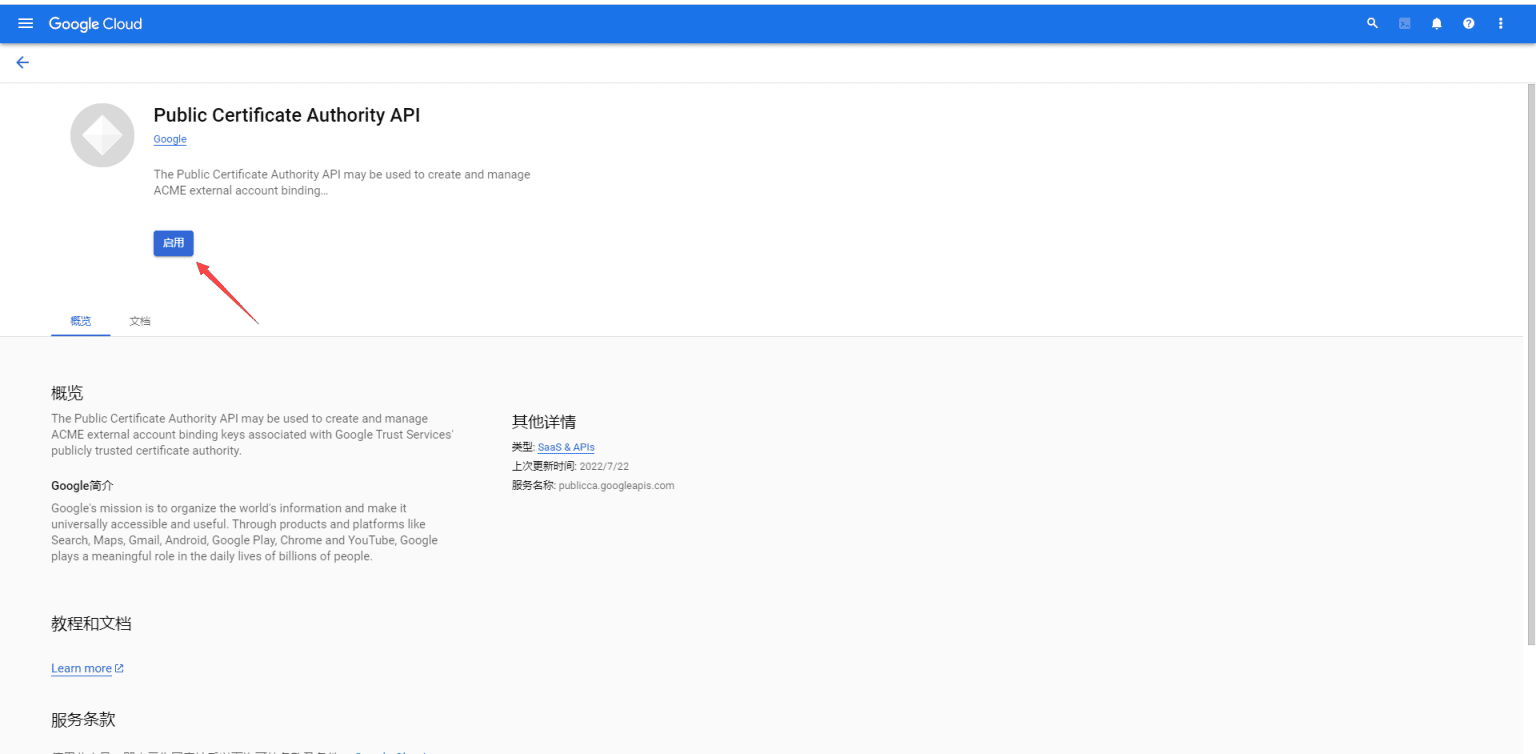The height and width of the screenshot is (754, 1536).
Task: Open the help question mark icon
Action: [1469, 23]
